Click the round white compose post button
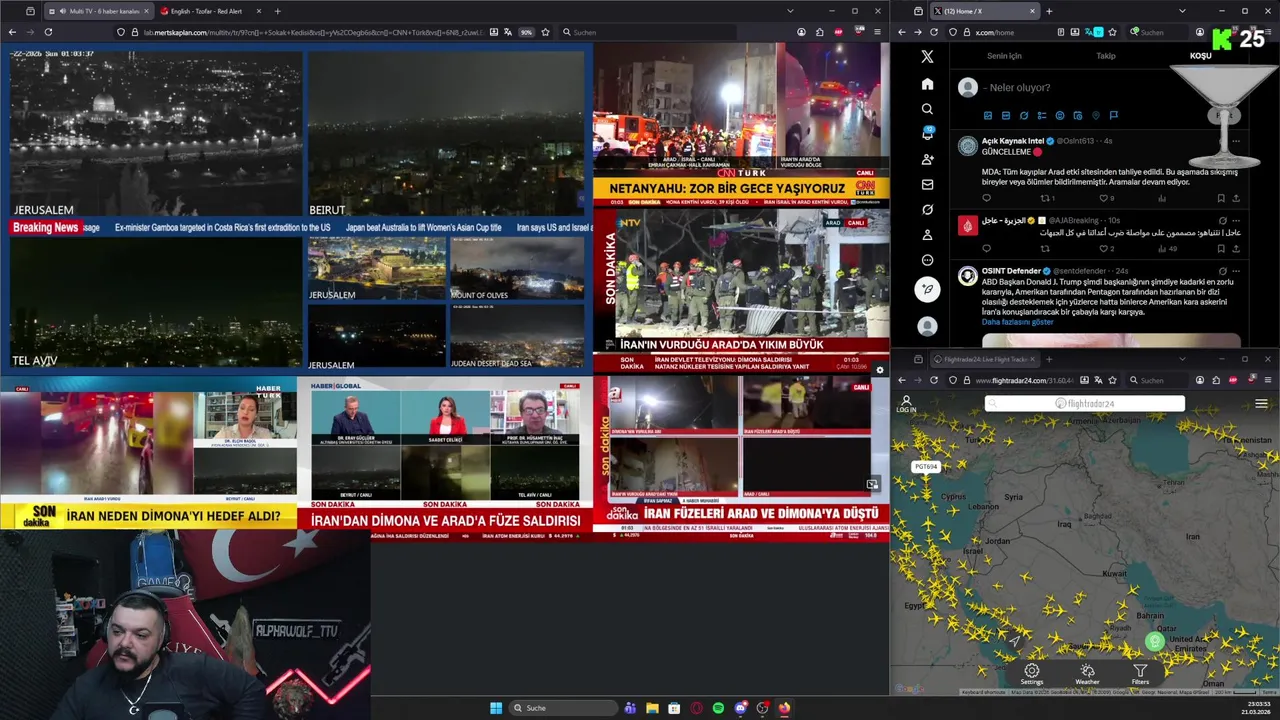1280x720 pixels. pos(927,289)
